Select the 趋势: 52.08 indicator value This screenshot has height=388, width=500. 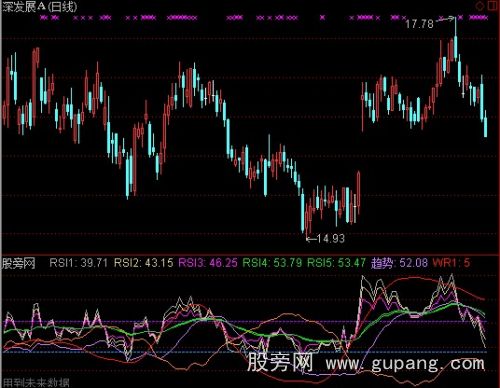(399, 263)
